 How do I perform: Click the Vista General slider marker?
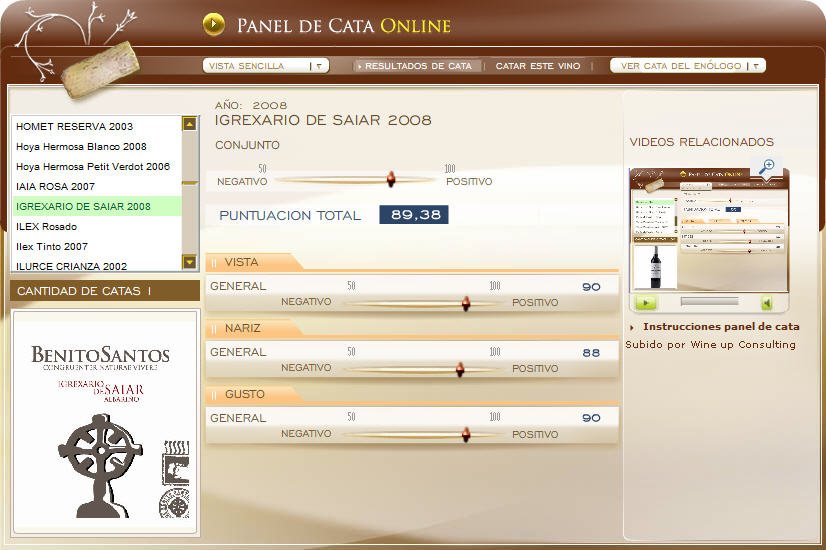pyautogui.click(x=466, y=303)
